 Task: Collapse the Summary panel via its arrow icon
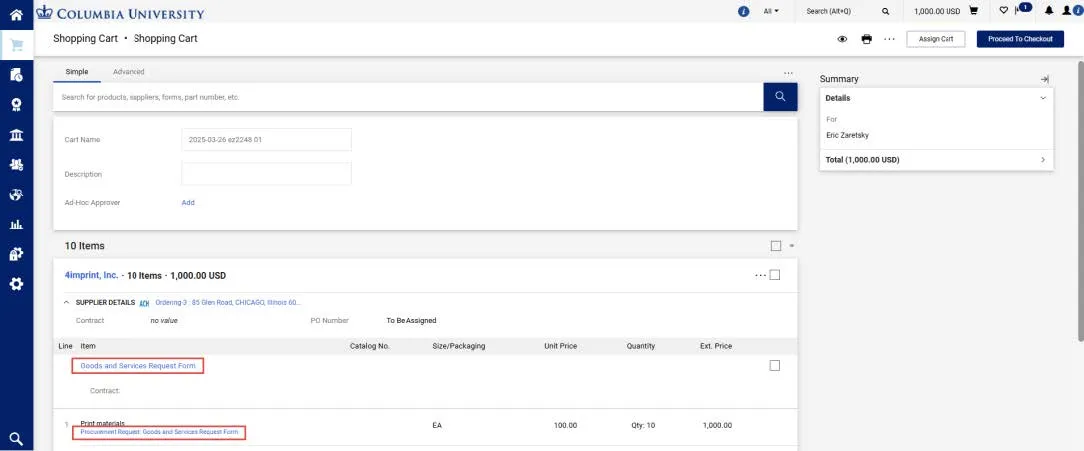1045,79
